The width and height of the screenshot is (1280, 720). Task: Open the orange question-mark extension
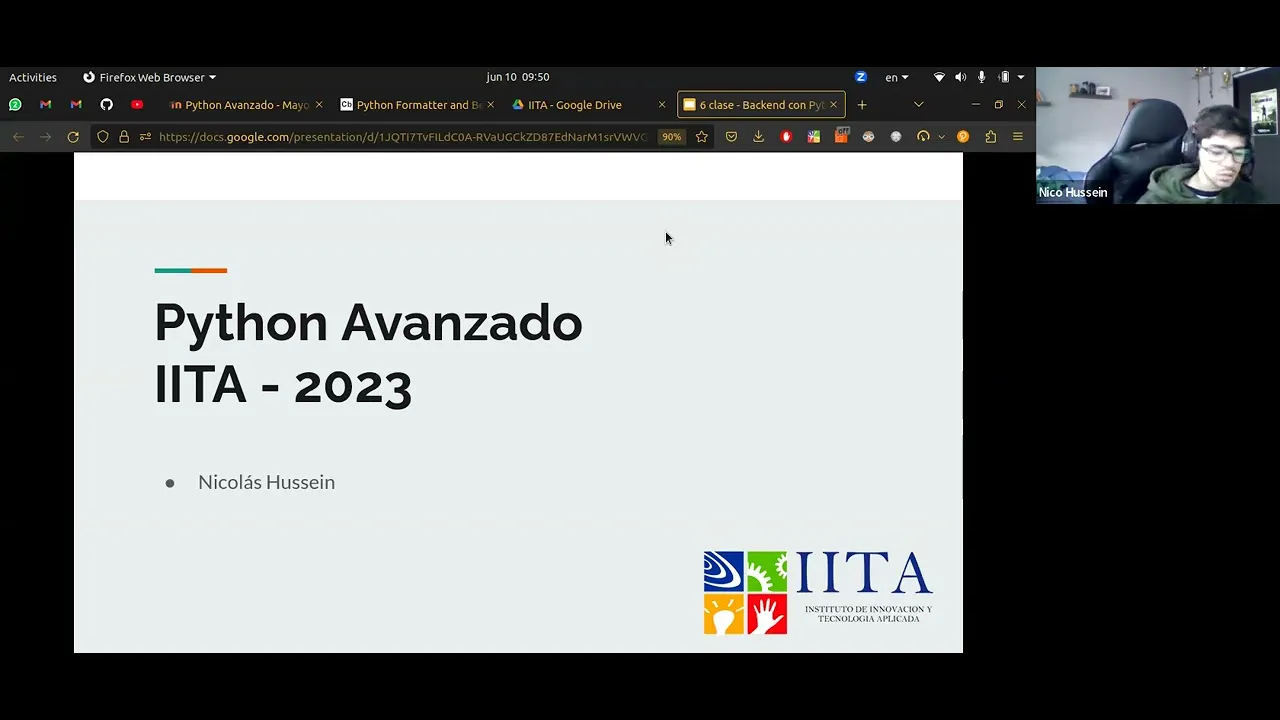pyautogui.click(x=963, y=137)
